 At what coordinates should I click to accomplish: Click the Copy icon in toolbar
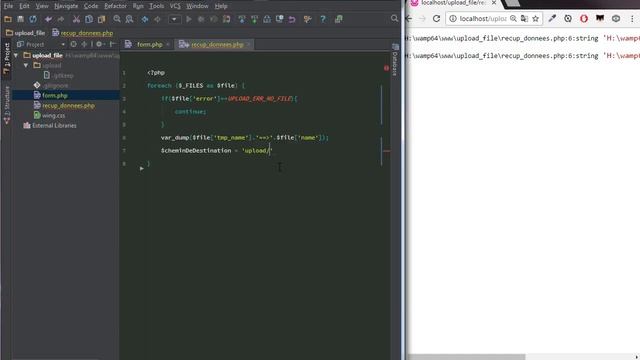(x=89, y=19)
